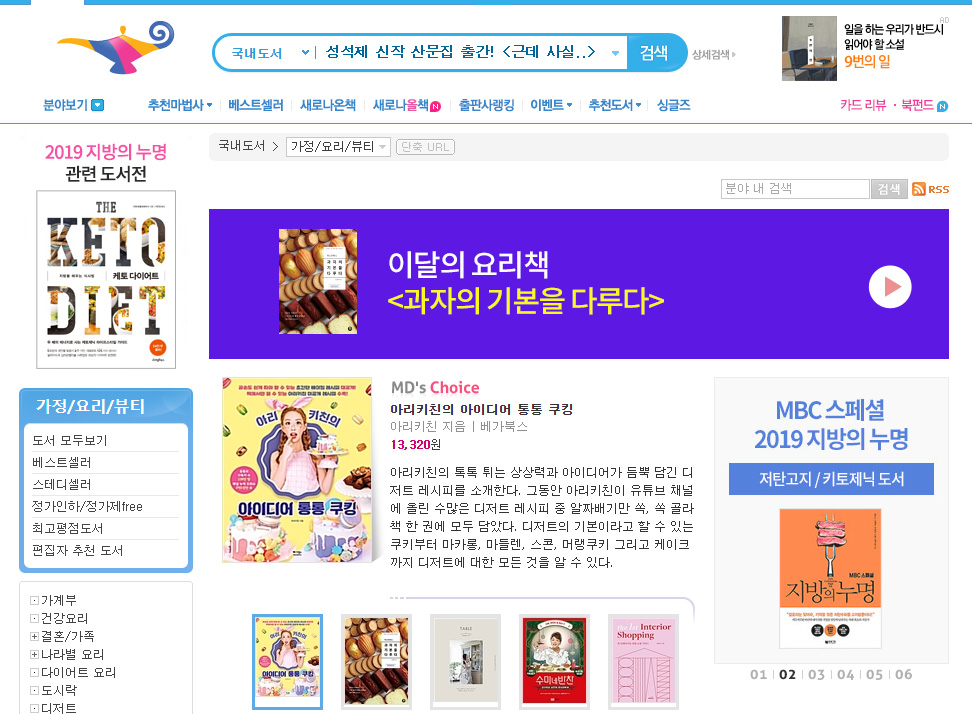Go to the 새로나올책 menu
972x714 pixels.
pos(400,105)
